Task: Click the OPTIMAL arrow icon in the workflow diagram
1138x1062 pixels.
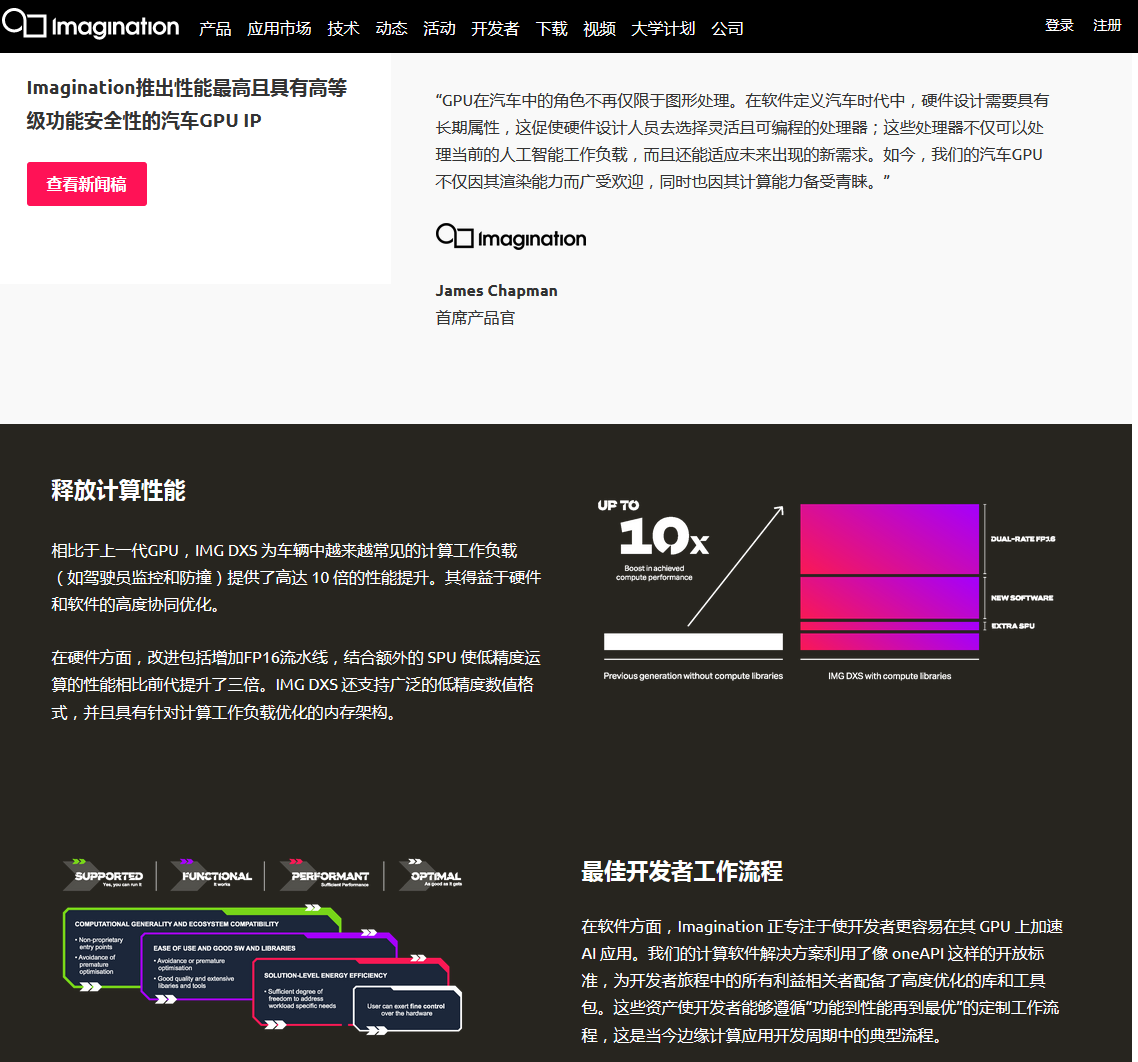Action: [x=433, y=874]
